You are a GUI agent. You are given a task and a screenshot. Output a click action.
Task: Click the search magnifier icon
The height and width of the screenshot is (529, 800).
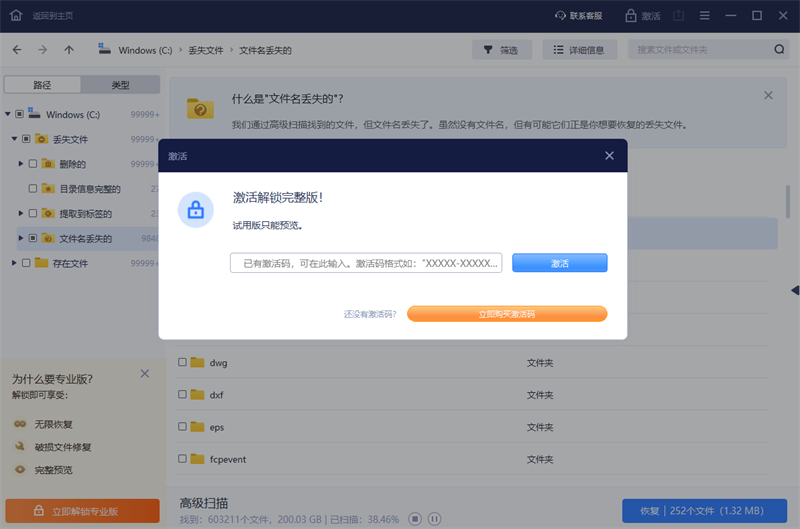click(779, 49)
